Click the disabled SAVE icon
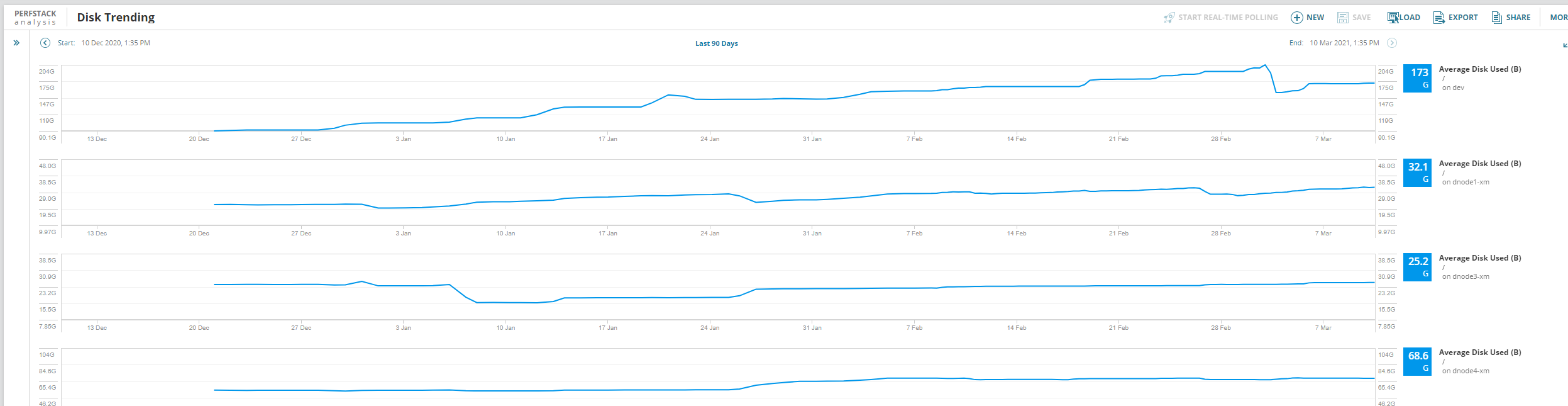Viewport: 1568px width, 406px height. (x=1342, y=18)
